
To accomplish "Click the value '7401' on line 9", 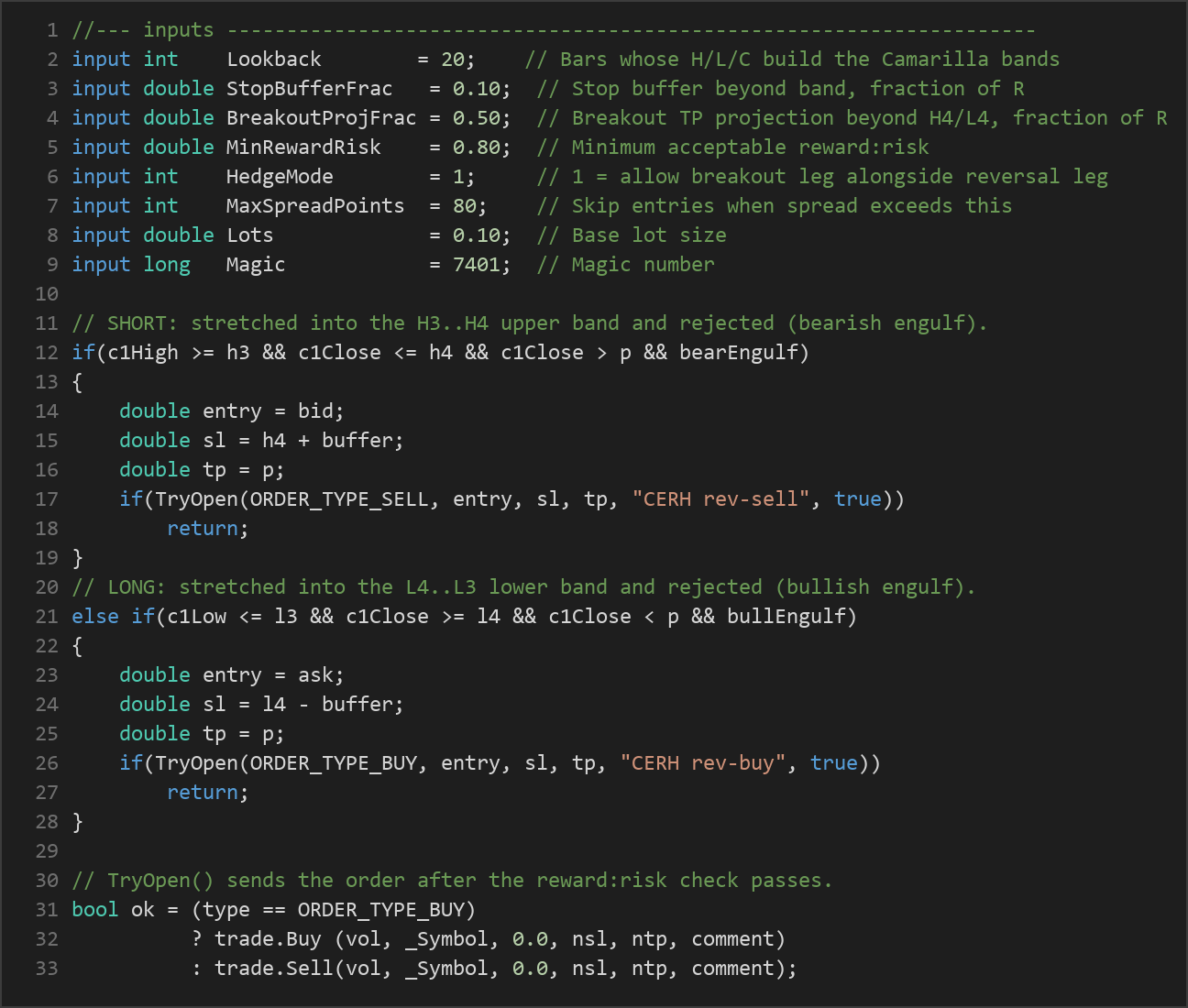I will [477, 265].
